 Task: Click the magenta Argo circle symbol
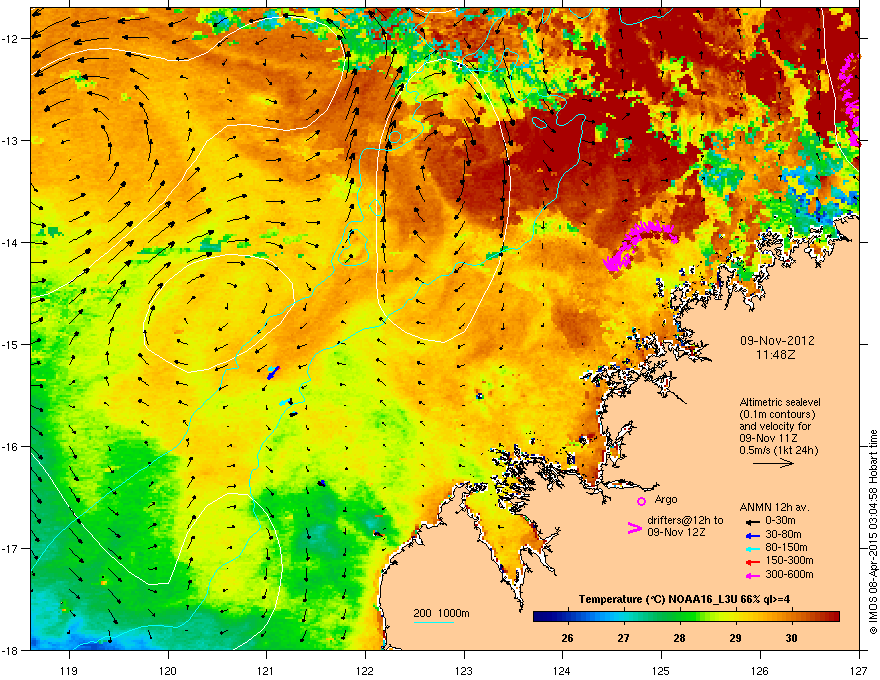[641, 501]
